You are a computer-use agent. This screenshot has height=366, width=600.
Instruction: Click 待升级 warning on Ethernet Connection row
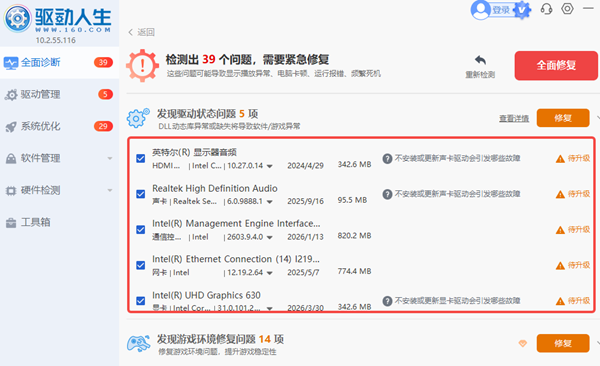(572, 265)
